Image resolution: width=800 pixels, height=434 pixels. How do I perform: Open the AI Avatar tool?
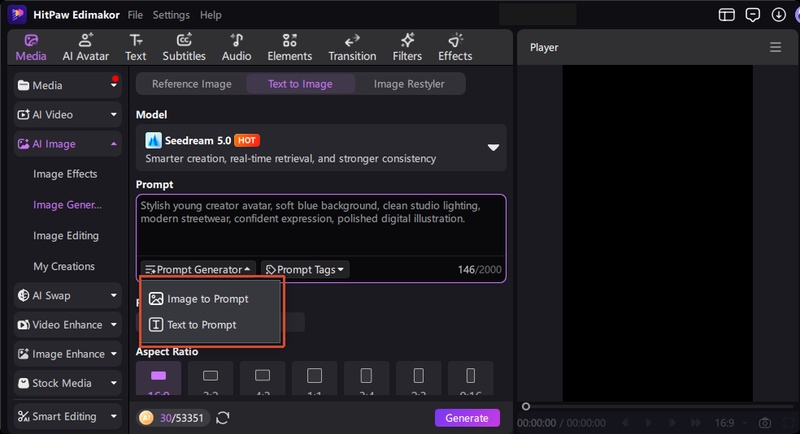tap(86, 47)
